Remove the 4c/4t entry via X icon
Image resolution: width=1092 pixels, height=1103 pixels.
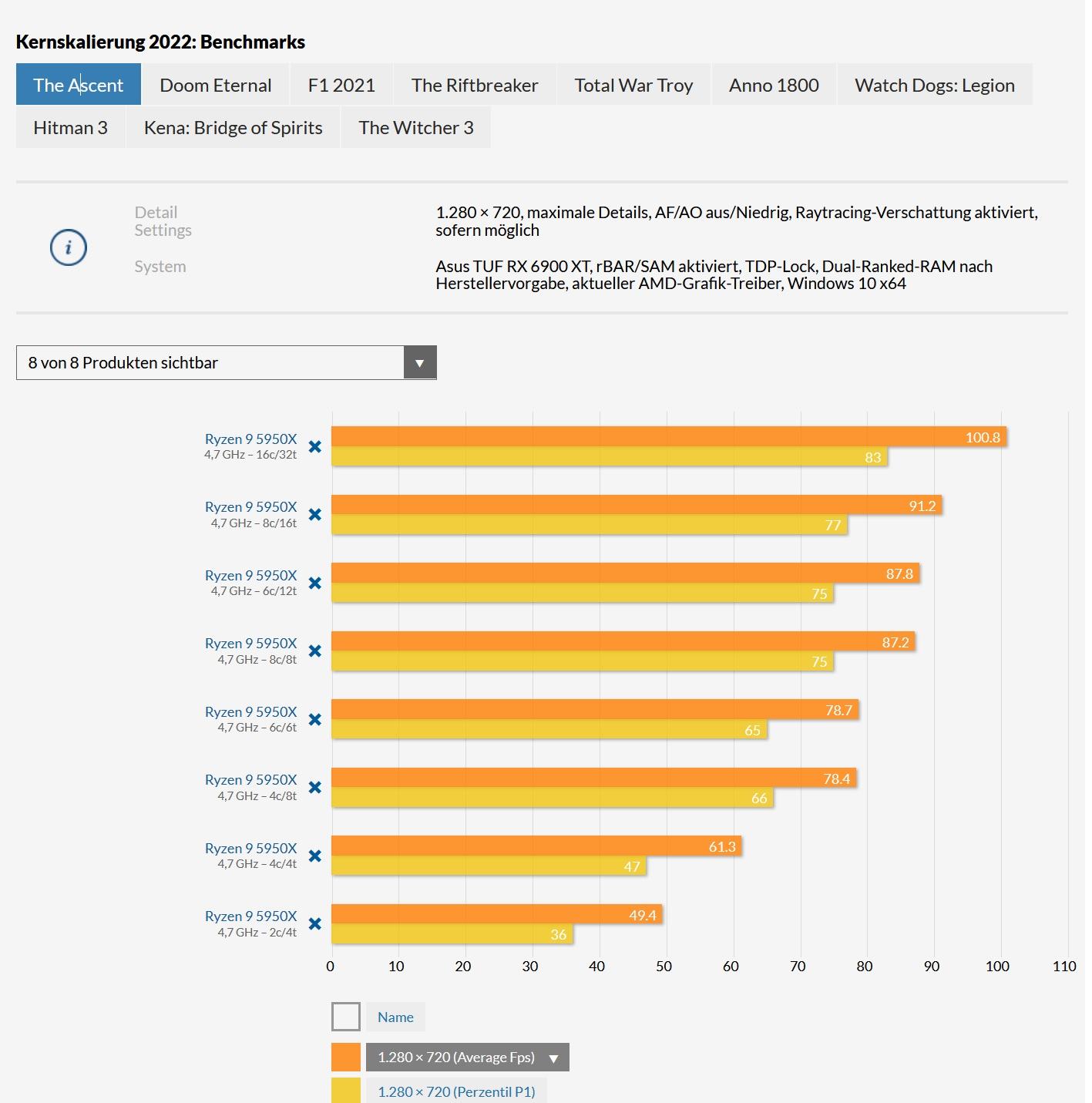[x=314, y=856]
